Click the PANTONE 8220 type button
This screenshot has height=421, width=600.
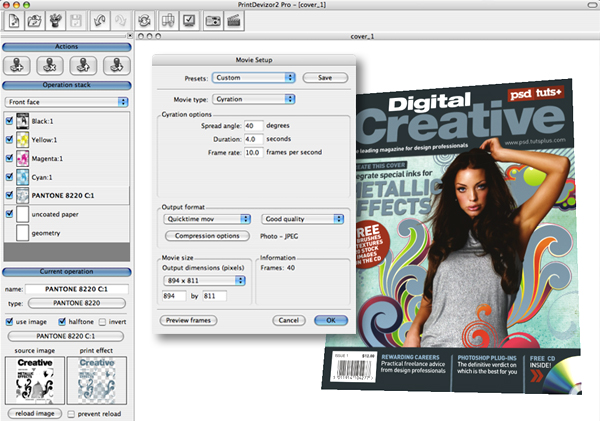click(77, 303)
